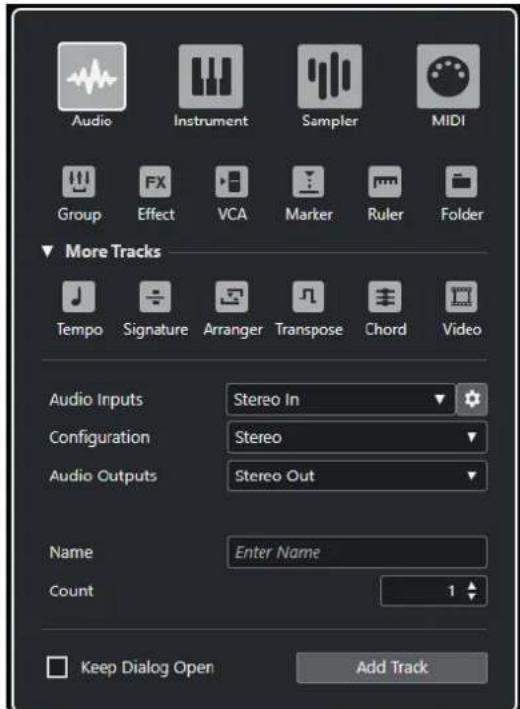This screenshot has height=709, width=520.
Task: Pick the Sampler track icon
Action: 330,76
